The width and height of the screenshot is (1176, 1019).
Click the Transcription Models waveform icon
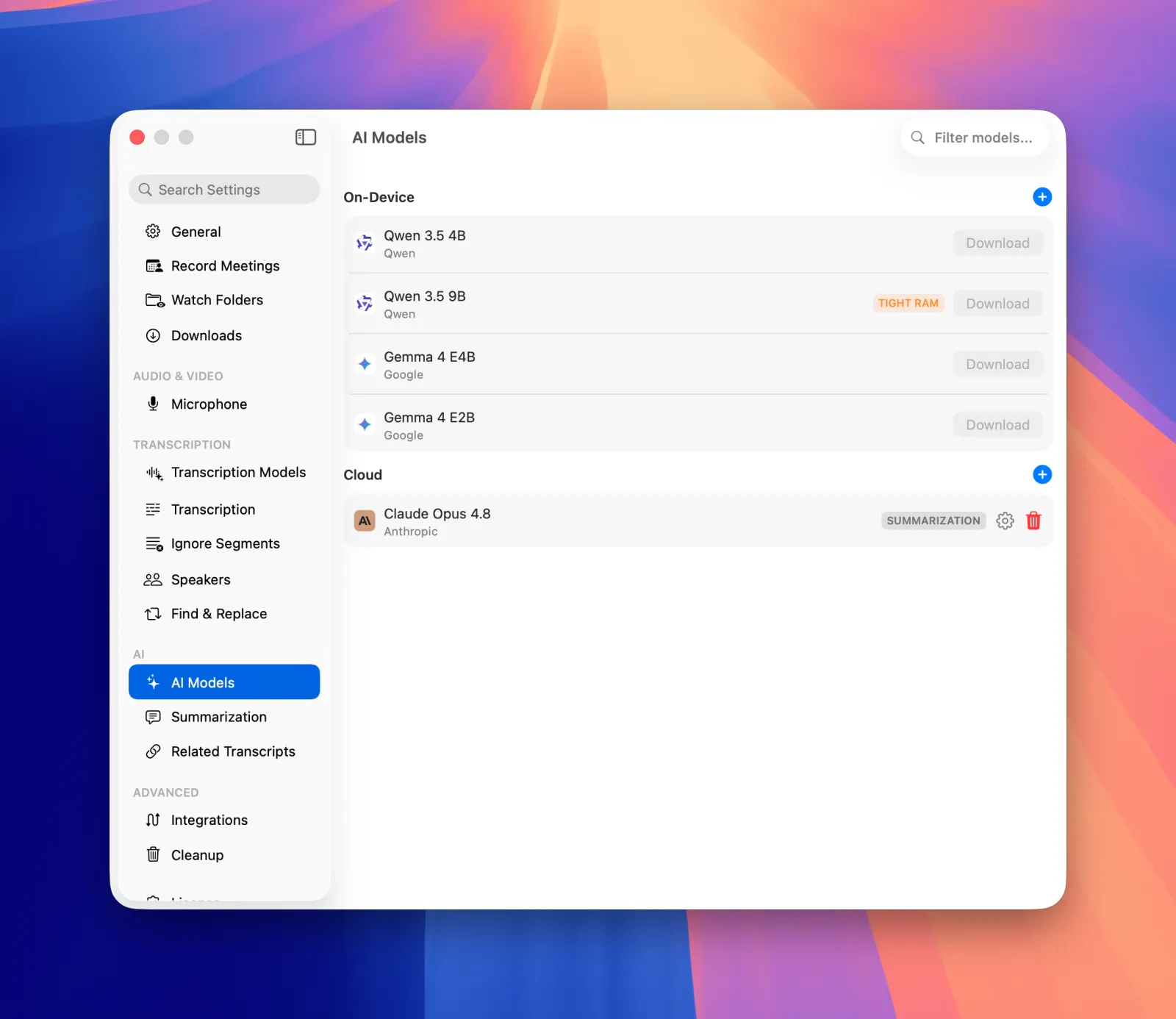click(154, 473)
